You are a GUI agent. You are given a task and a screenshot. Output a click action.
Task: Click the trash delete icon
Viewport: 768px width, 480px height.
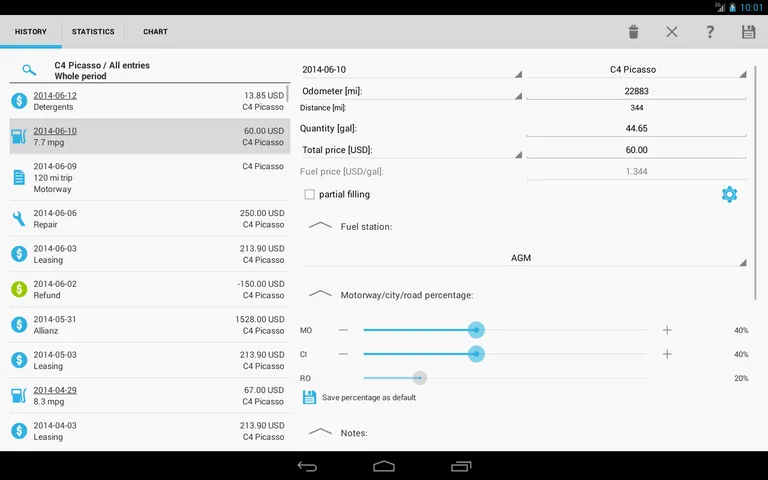(x=633, y=32)
